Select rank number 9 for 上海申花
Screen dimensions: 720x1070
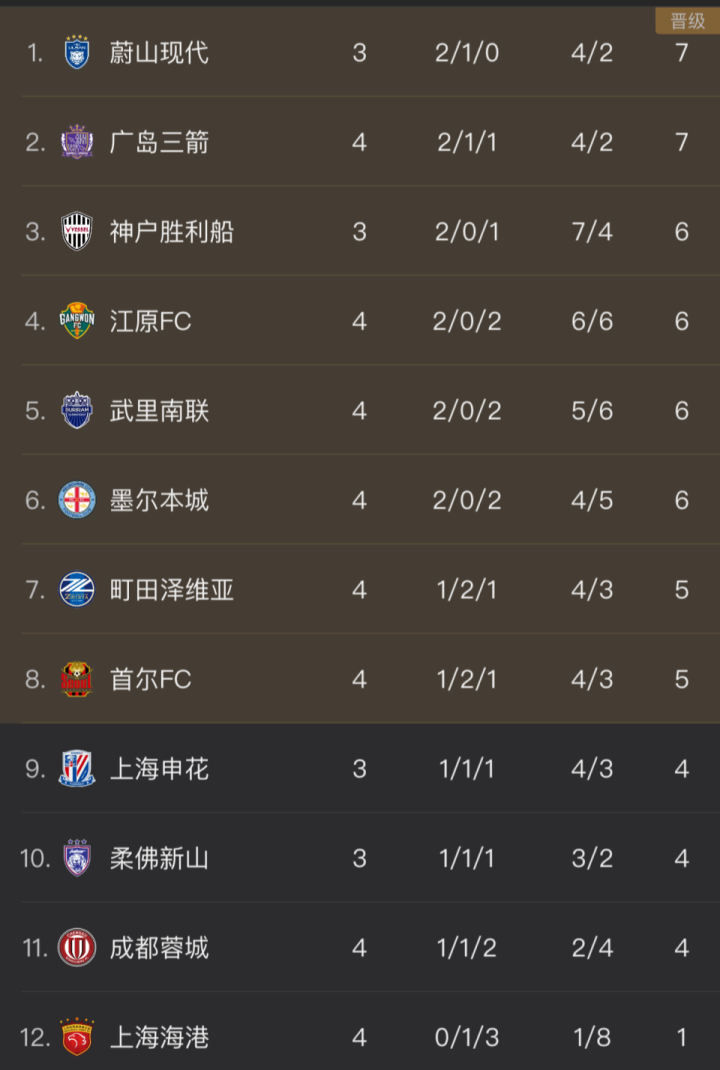[35, 769]
